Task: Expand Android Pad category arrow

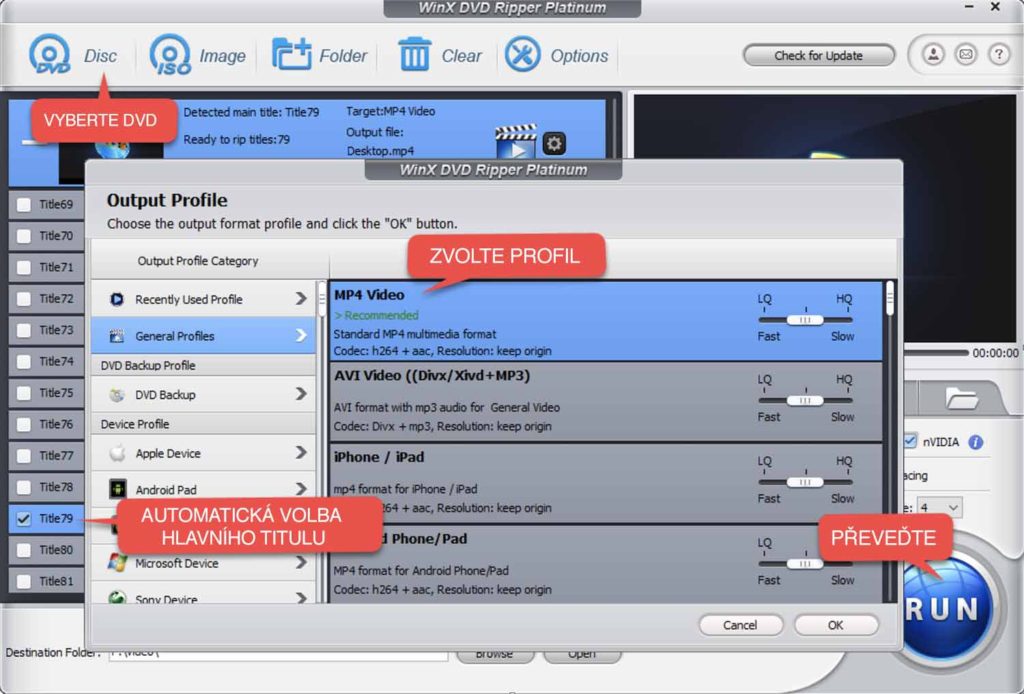Action: tap(300, 488)
